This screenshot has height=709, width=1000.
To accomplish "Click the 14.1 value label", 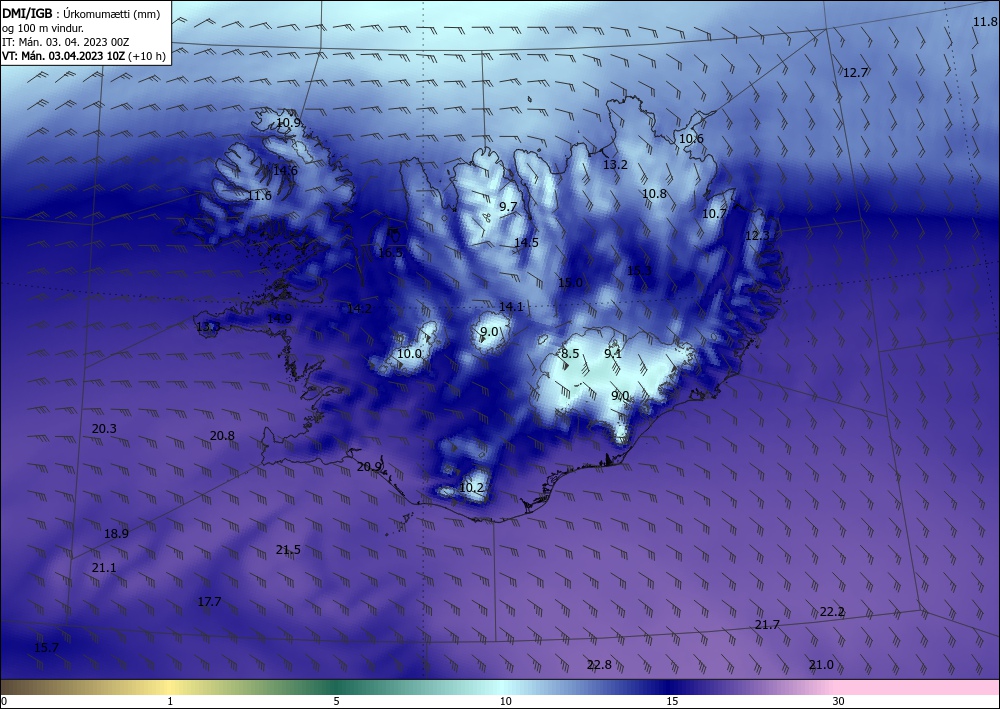I will pyautogui.click(x=511, y=307).
